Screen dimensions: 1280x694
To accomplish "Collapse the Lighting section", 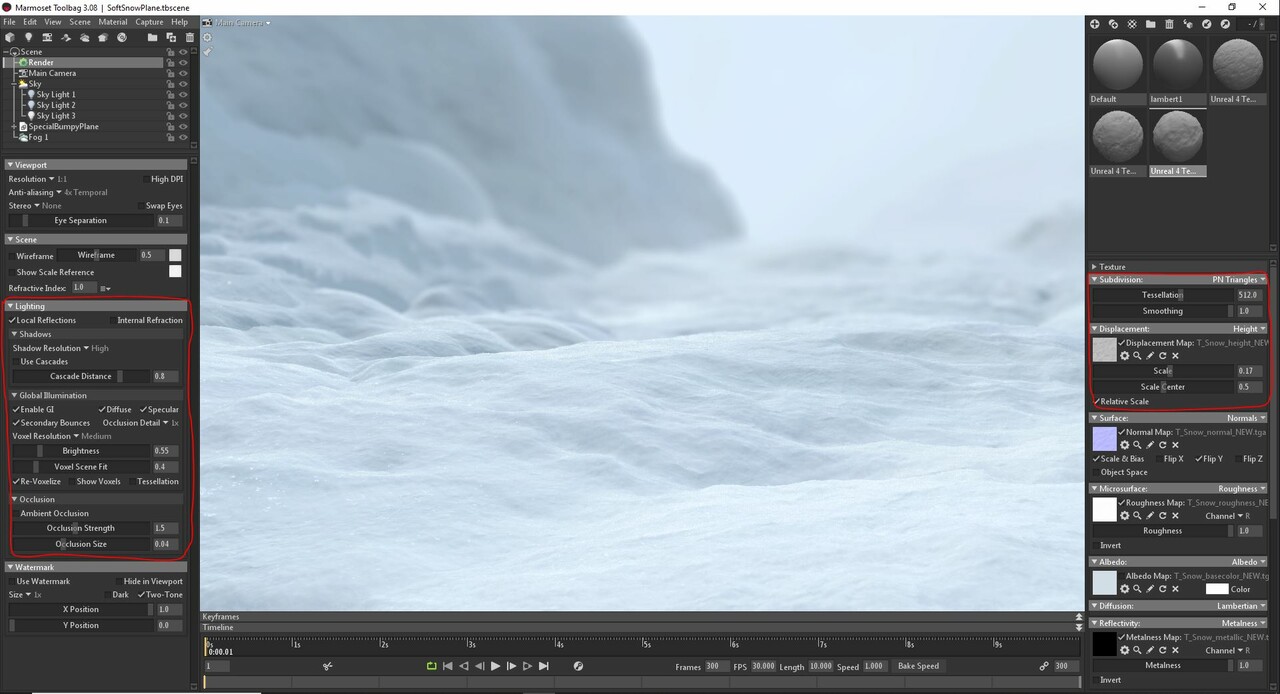I will click(10, 306).
